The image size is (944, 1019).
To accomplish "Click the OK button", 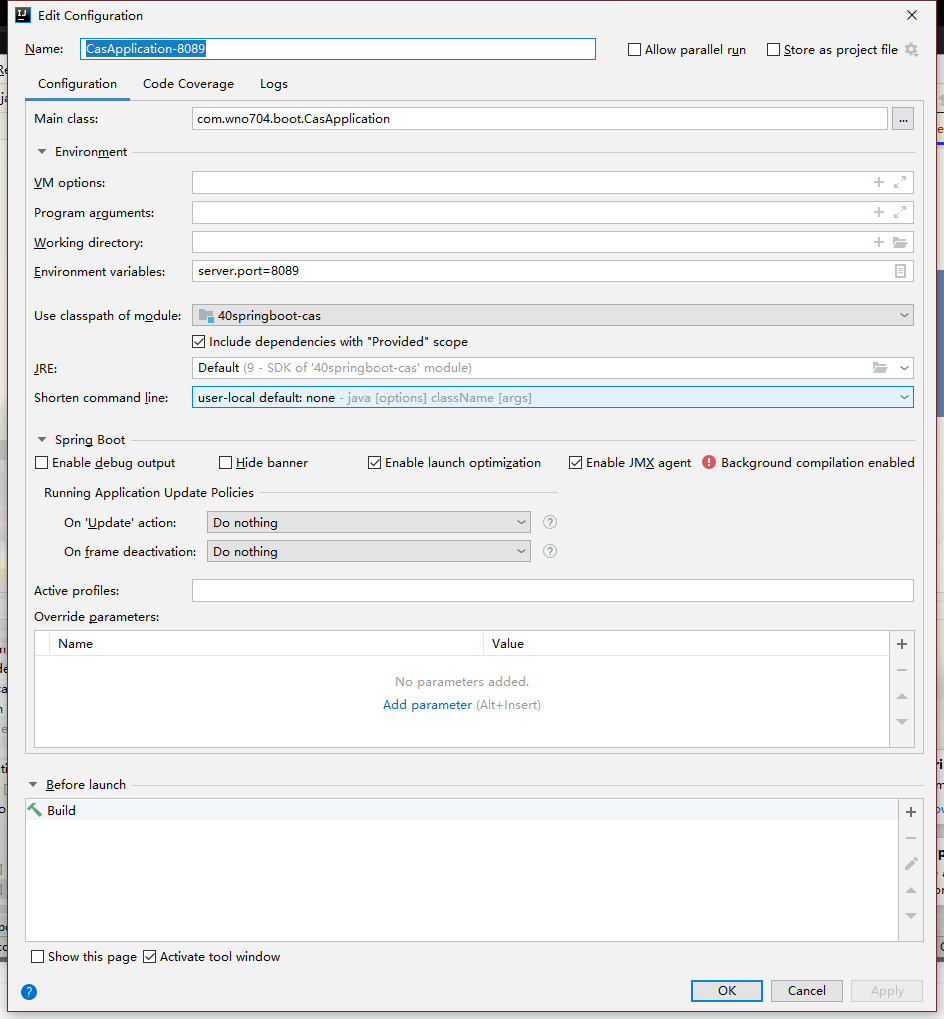I will [726, 991].
